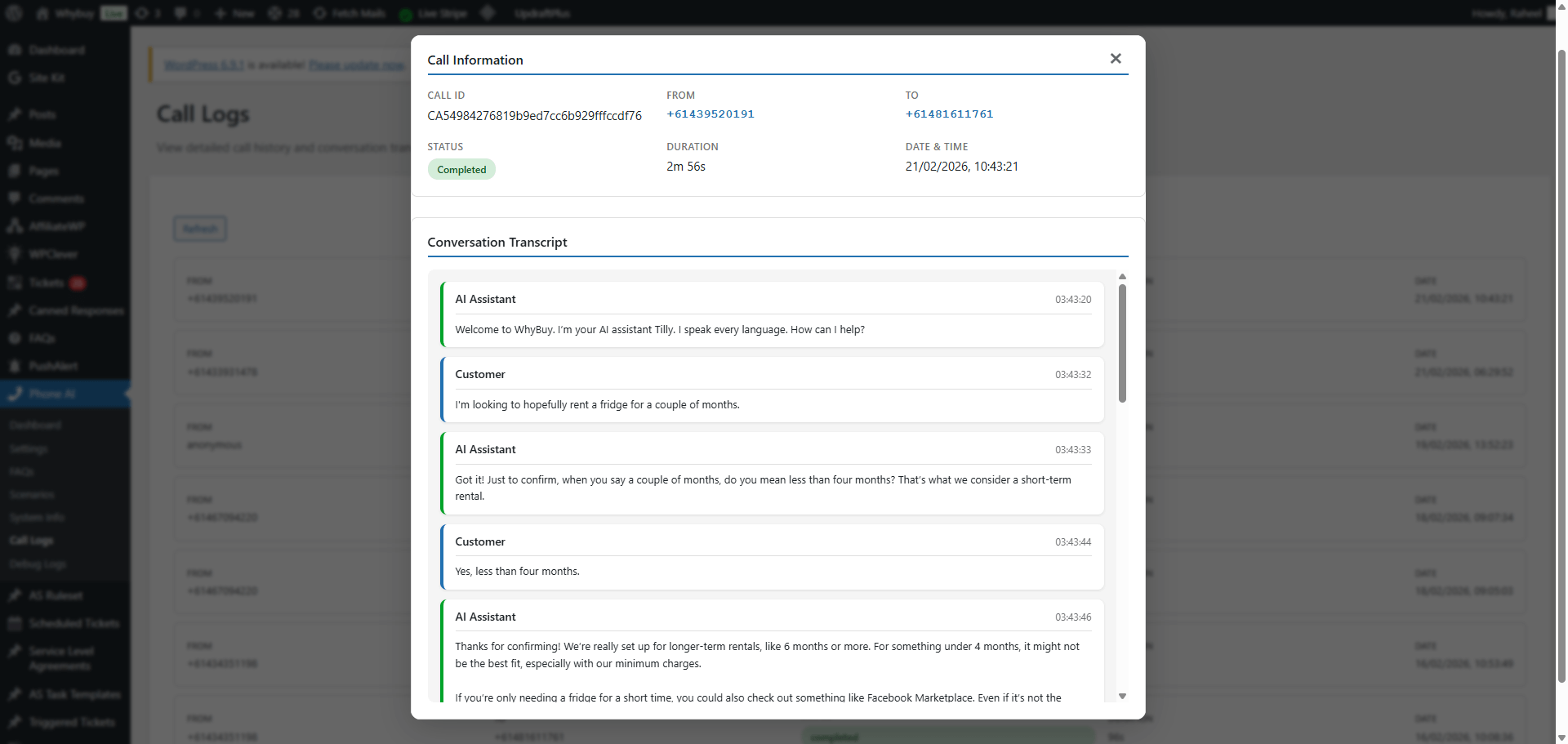1568x744 pixels.
Task: Open Comments via its sidebar icon
Action: 15,198
